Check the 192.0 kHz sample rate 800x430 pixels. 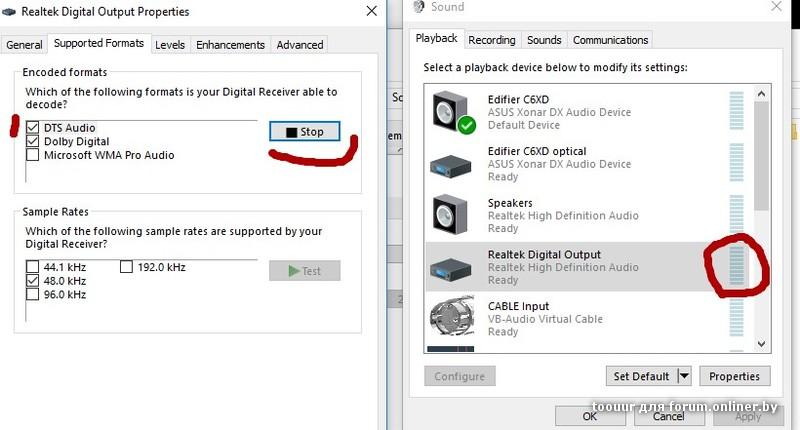click(127, 267)
